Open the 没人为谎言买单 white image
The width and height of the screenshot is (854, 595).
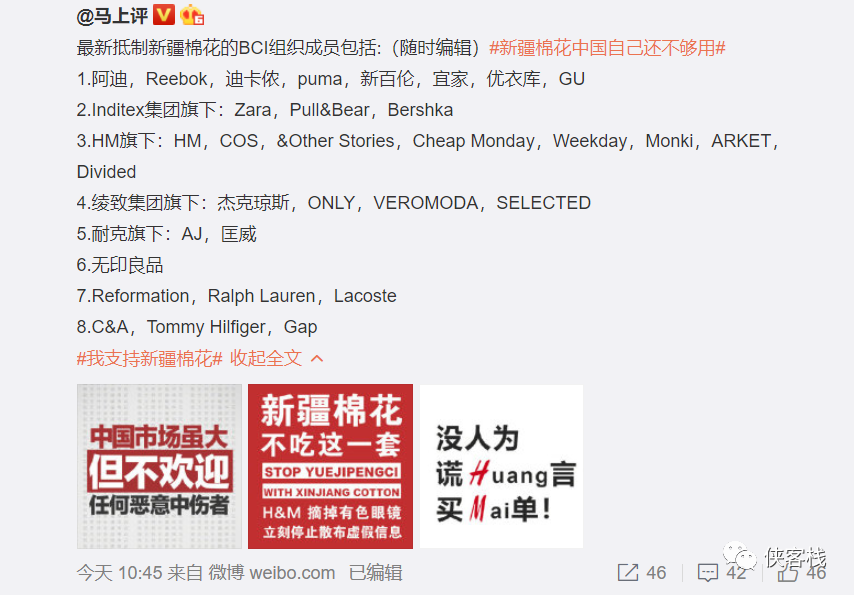click(502, 466)
